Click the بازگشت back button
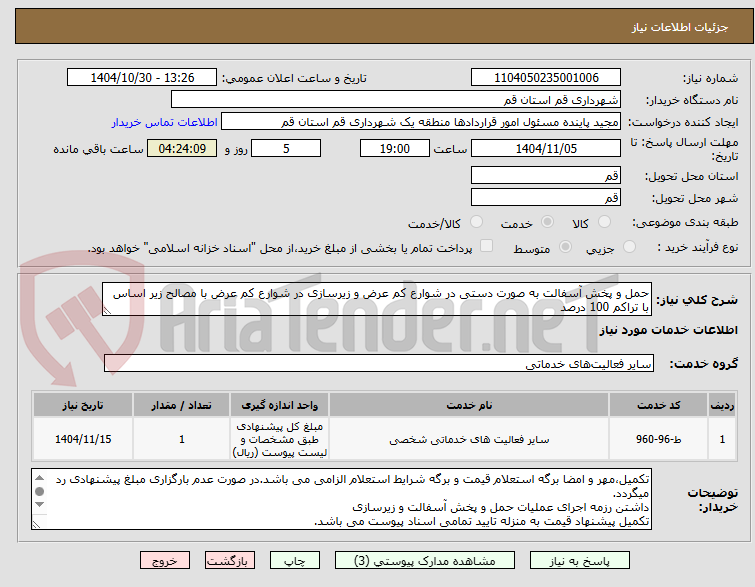This screenshot has height=587, width=755. tap(230, 561)
